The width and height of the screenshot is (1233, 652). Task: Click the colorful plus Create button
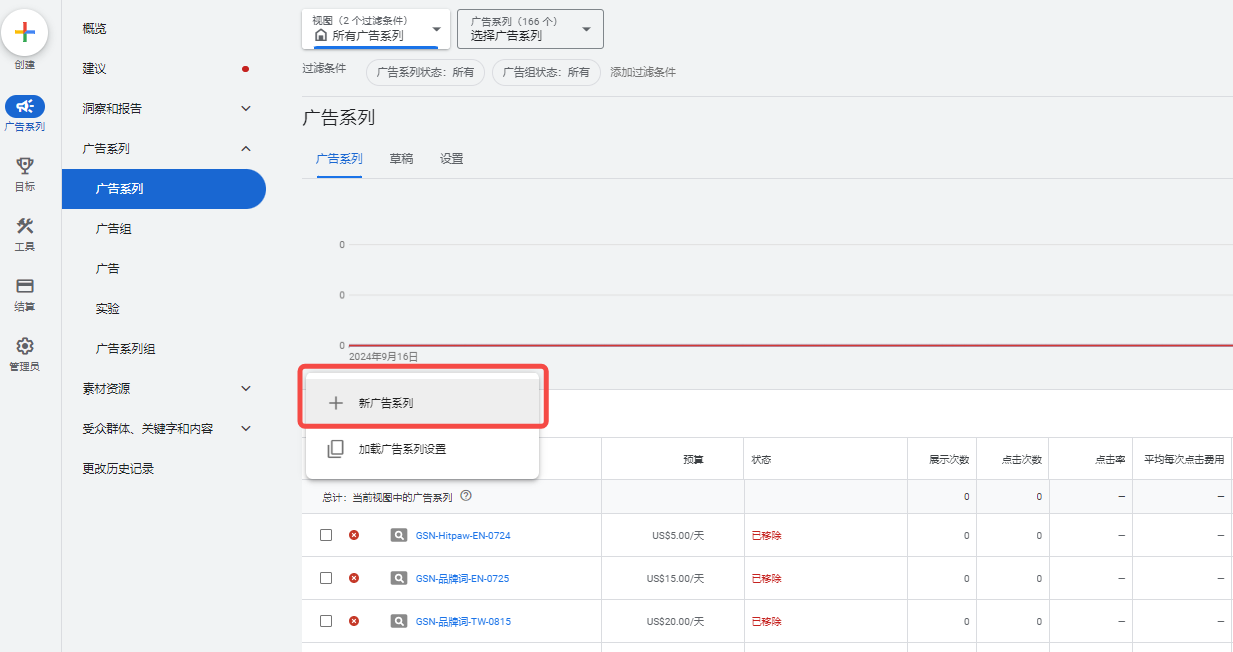click(x=25, y=32)
